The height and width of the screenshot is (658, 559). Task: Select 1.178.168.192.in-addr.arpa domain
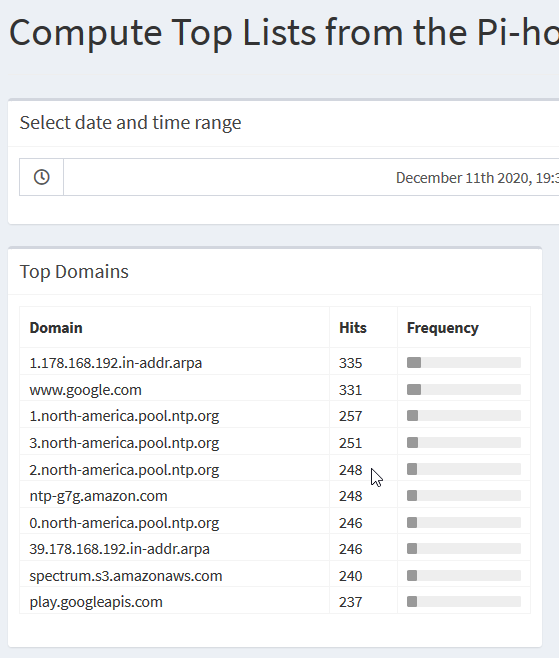coord(115,363)
